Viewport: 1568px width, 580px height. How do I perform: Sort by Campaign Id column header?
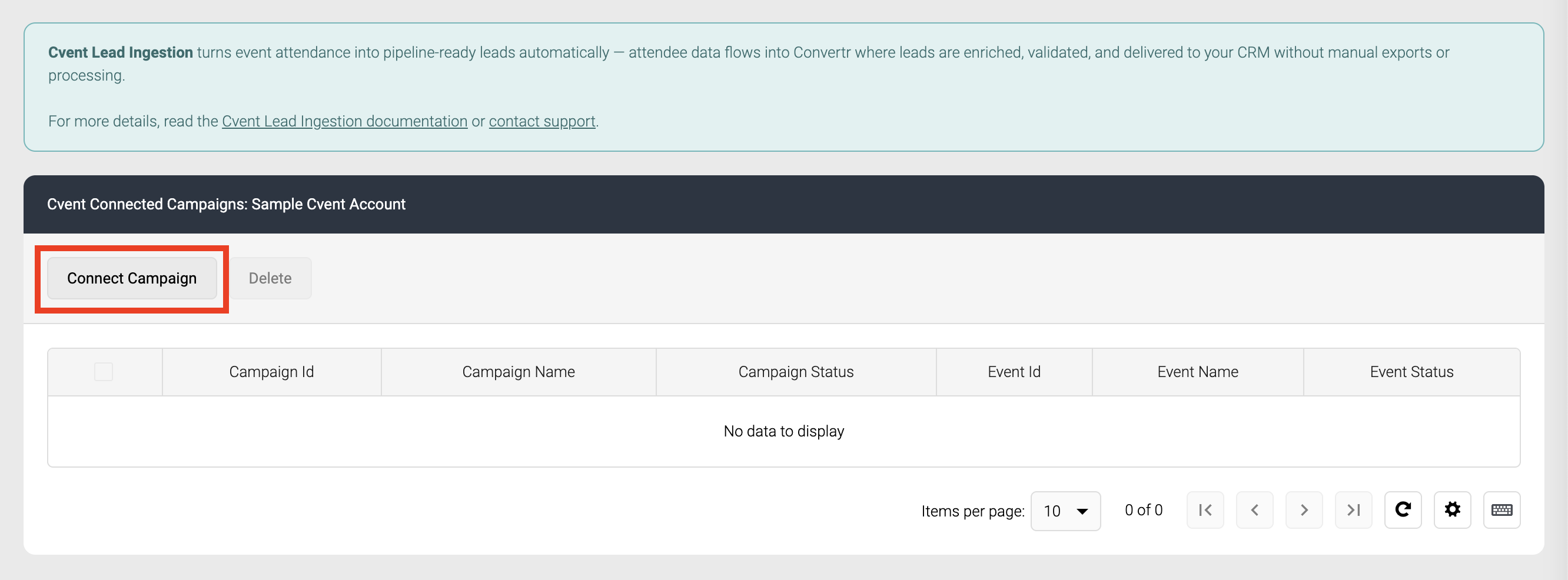click(x=271, y=372)
